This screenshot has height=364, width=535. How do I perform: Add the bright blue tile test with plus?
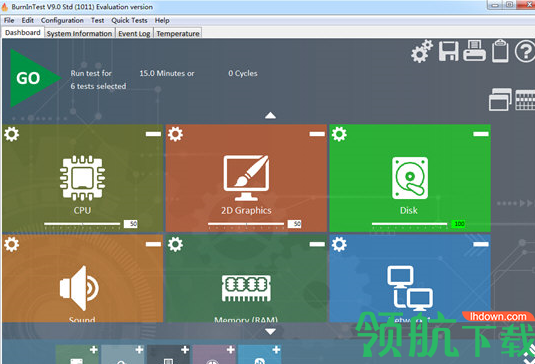tap(276, 350)
